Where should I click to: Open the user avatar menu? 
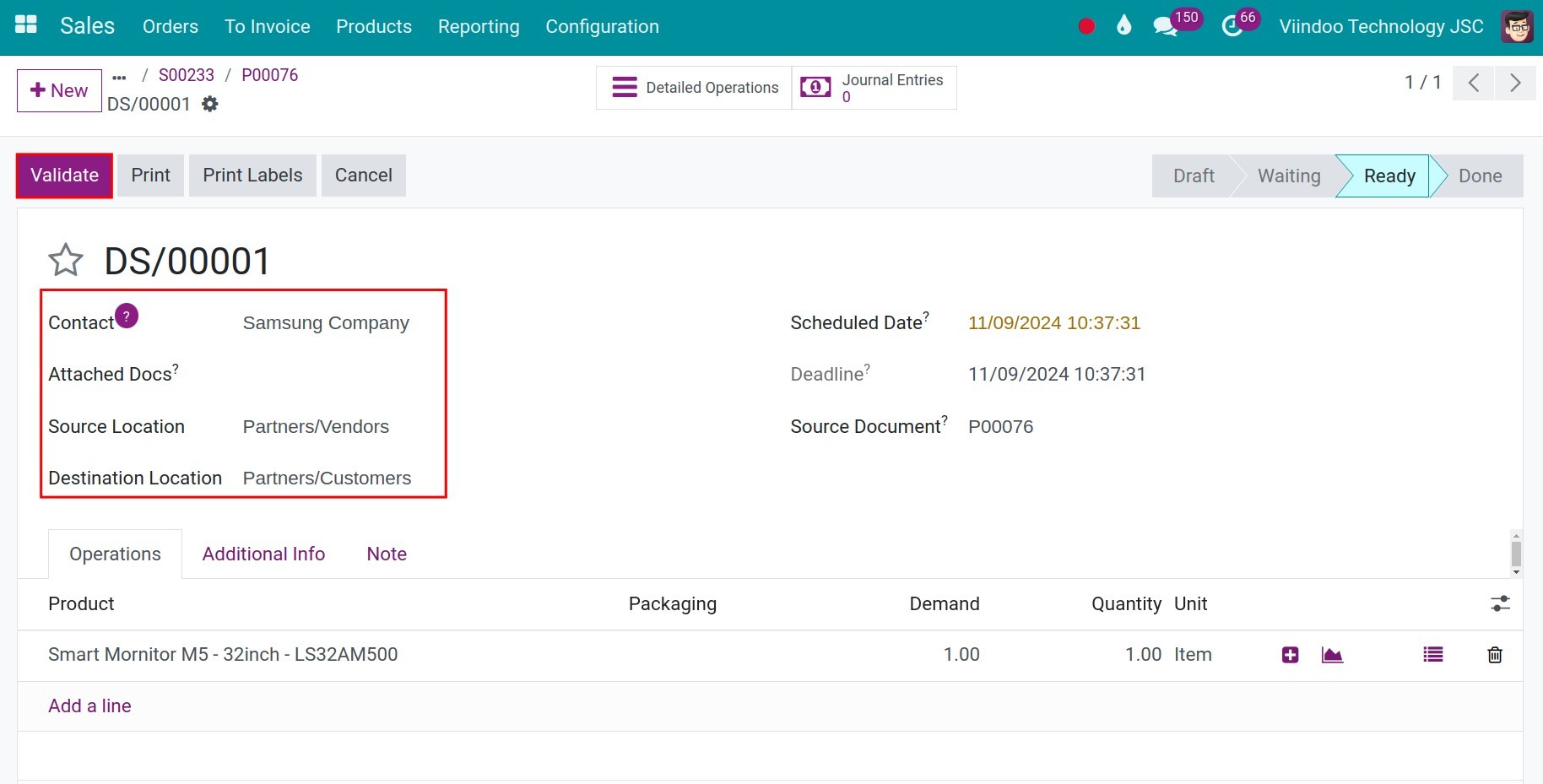tap(1517, 26)
